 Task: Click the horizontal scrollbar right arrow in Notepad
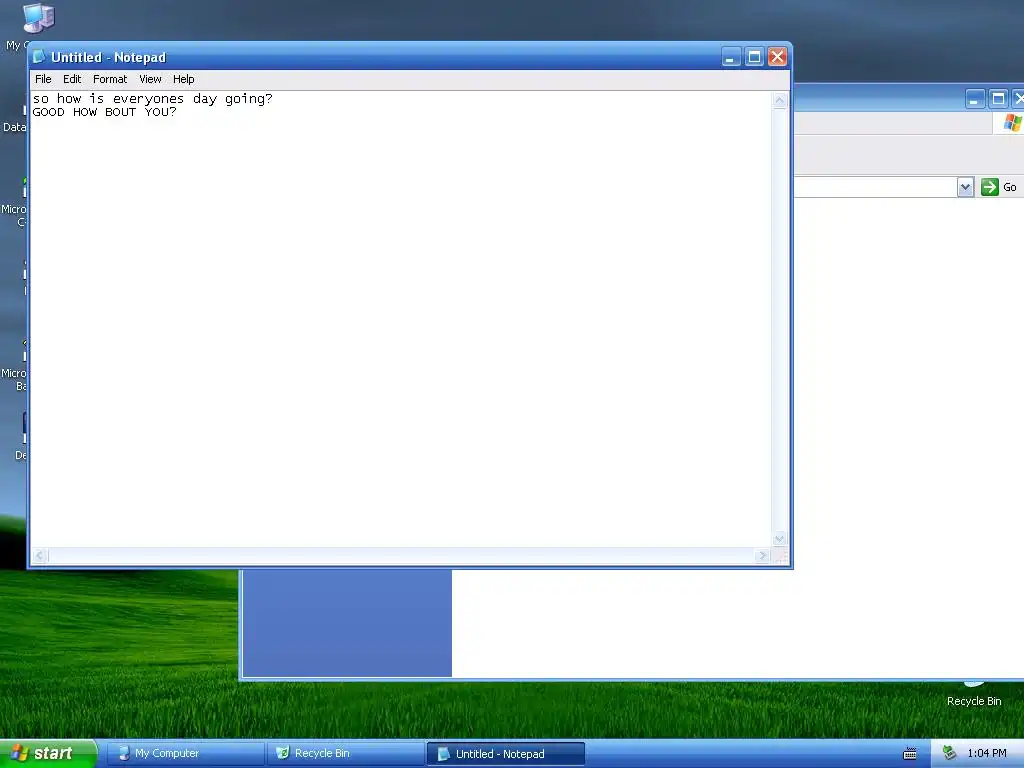[x=762, y=556]
